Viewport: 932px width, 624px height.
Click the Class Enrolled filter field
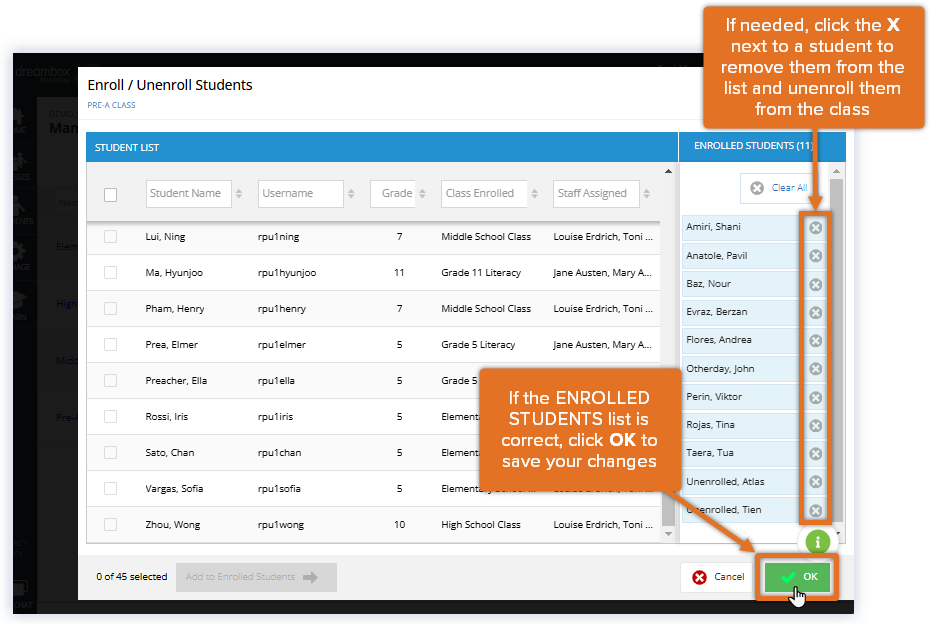[x=484, y=194]
